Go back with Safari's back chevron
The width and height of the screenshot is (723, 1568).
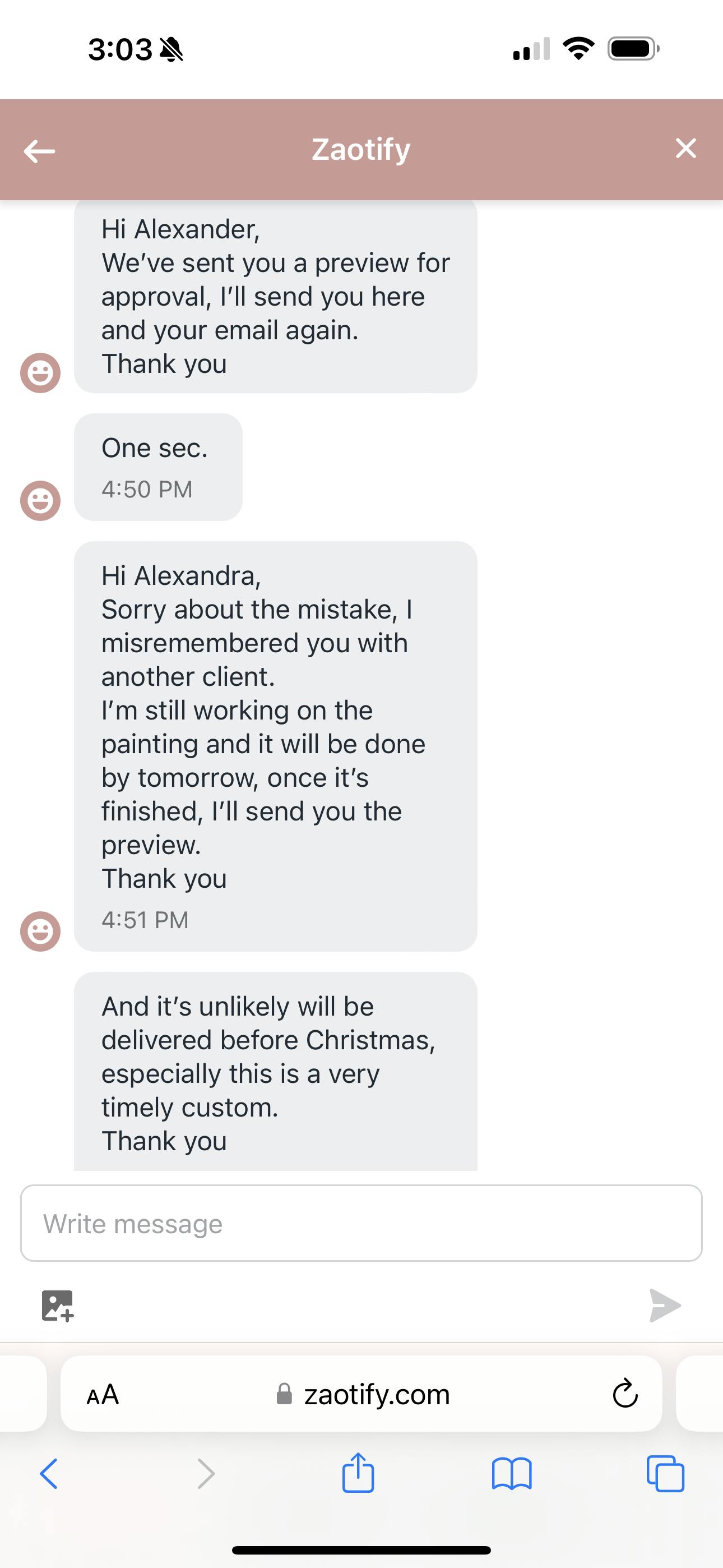point(49,1474)
